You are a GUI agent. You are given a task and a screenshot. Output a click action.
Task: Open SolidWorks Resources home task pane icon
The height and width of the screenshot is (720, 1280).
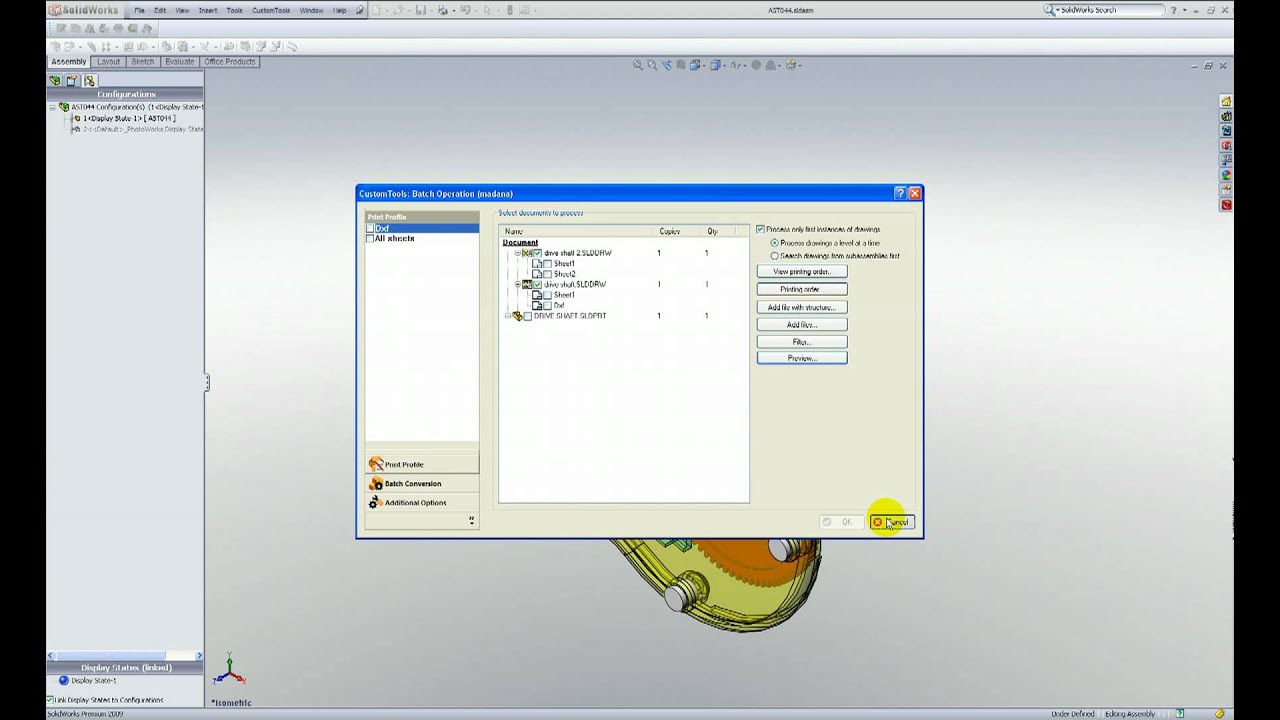tap(1226, 101)
